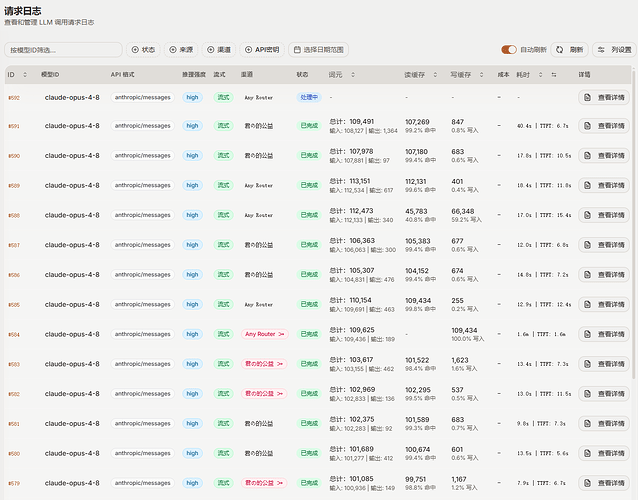The width and height of the screenshot is (638, 500).
Task: Click the pink Any Router tag in row #584
Action: [x=264, y=334]
